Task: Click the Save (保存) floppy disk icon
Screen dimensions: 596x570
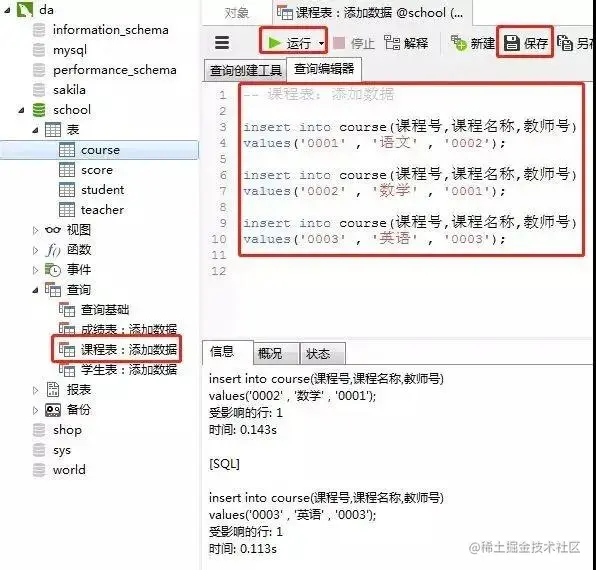Action: 512,43
